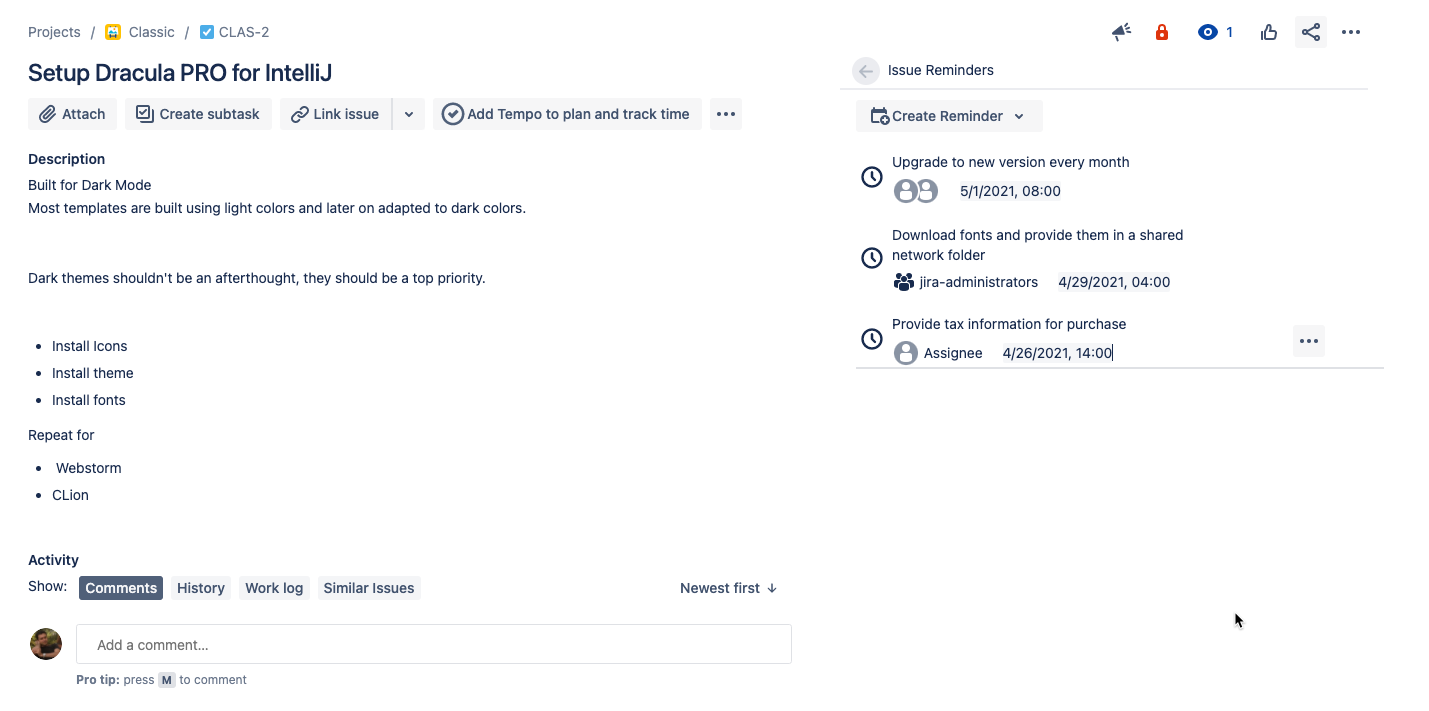Change sort with Newest first dropdown

(728, 588)
